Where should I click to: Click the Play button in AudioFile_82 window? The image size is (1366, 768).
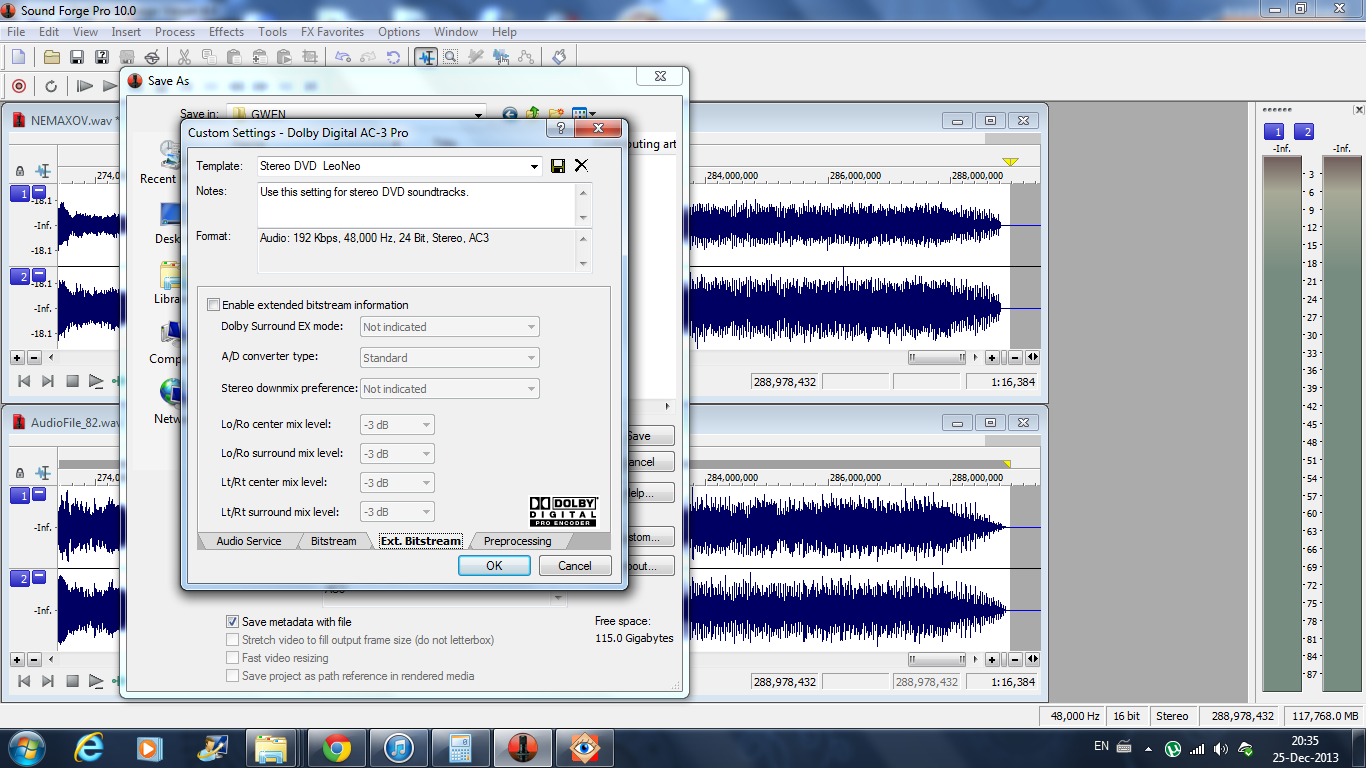[x=96, y=681]
